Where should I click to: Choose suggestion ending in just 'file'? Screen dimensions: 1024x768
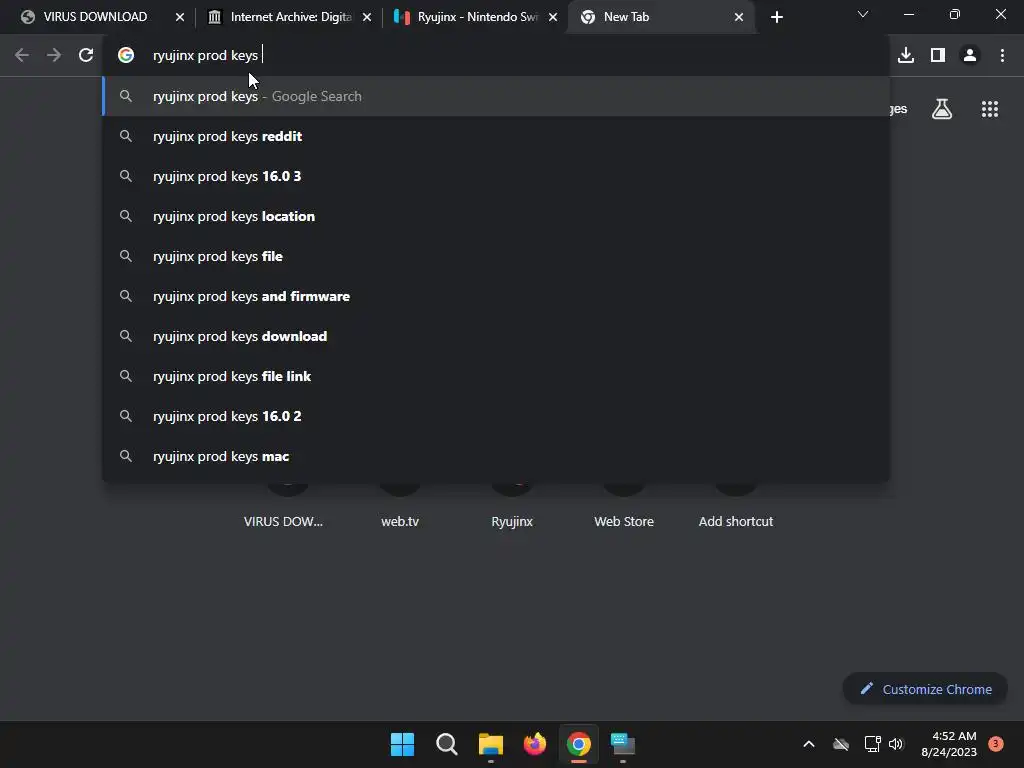(x=496, y=256)
